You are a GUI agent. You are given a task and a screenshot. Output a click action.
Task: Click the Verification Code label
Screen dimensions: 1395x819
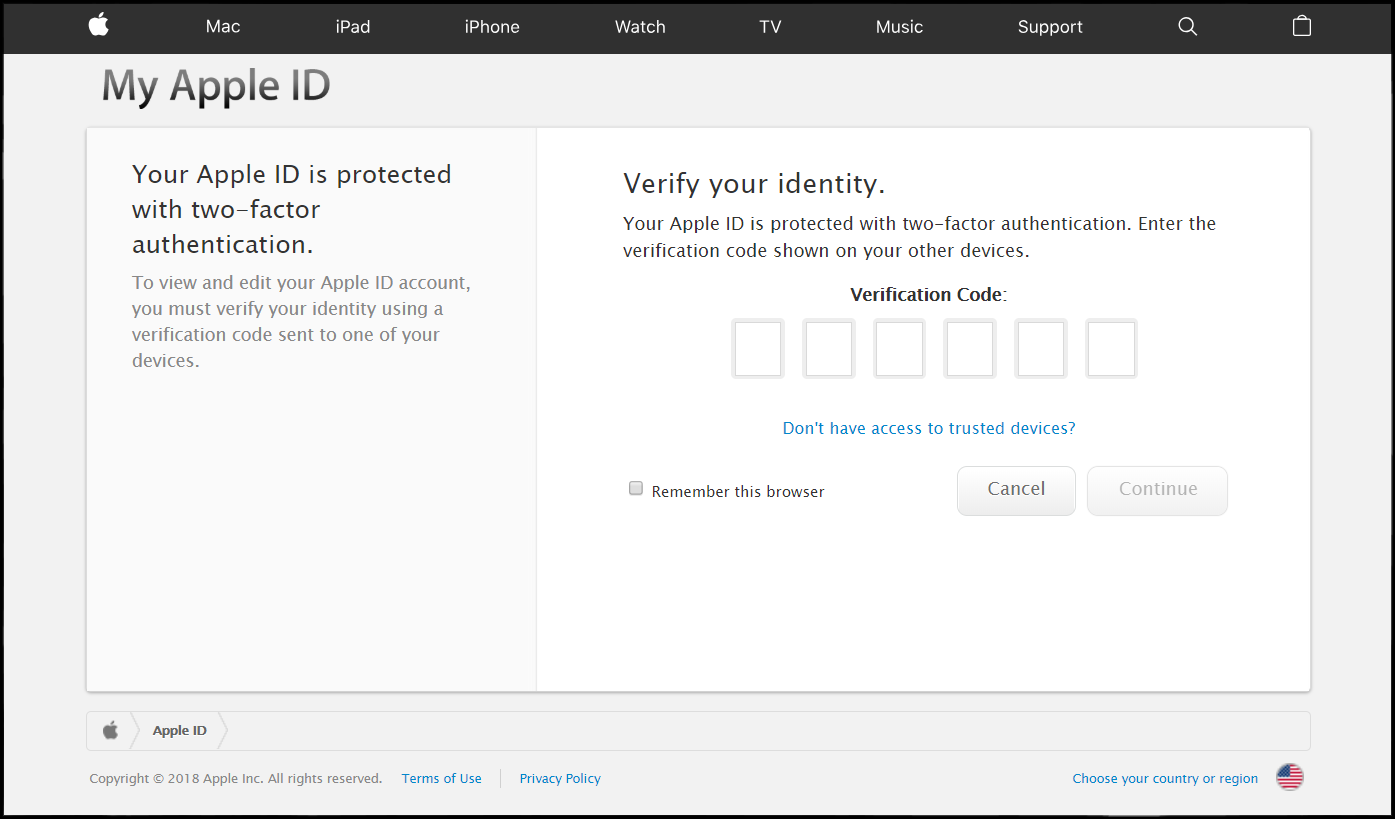(929, 295)
